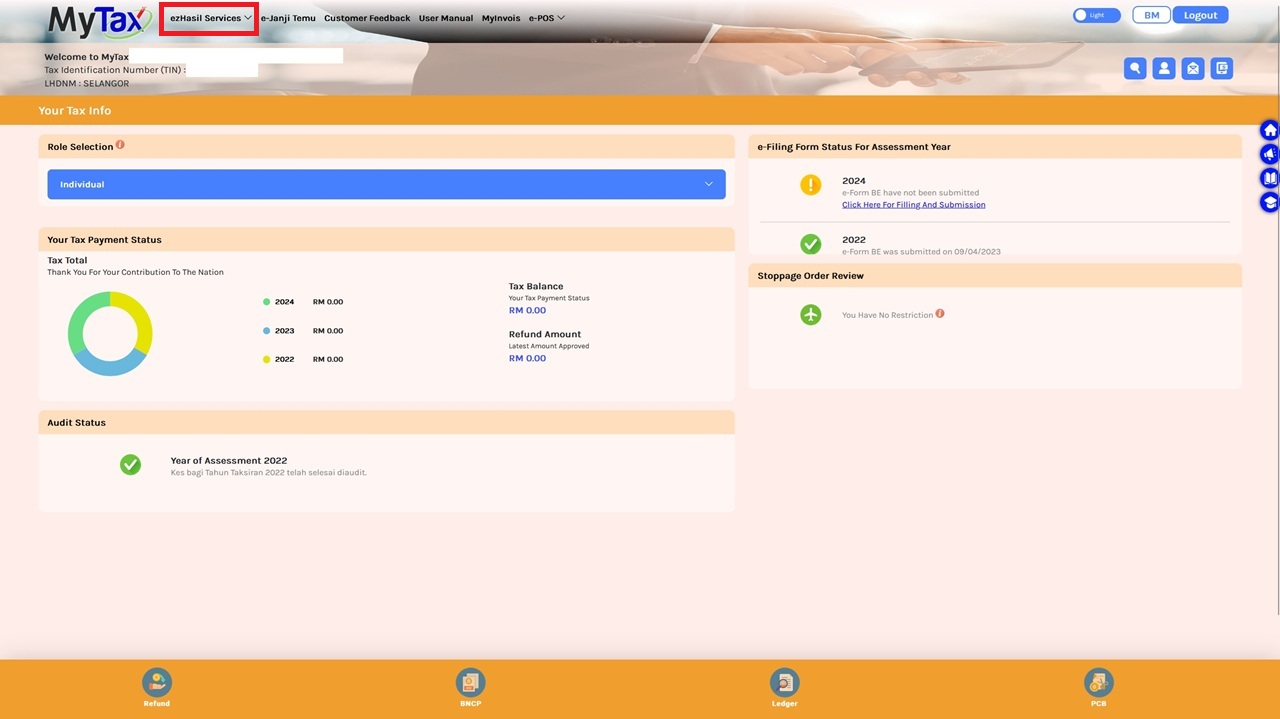Click the graduation cap side icon

click(x=1270, y=202)
